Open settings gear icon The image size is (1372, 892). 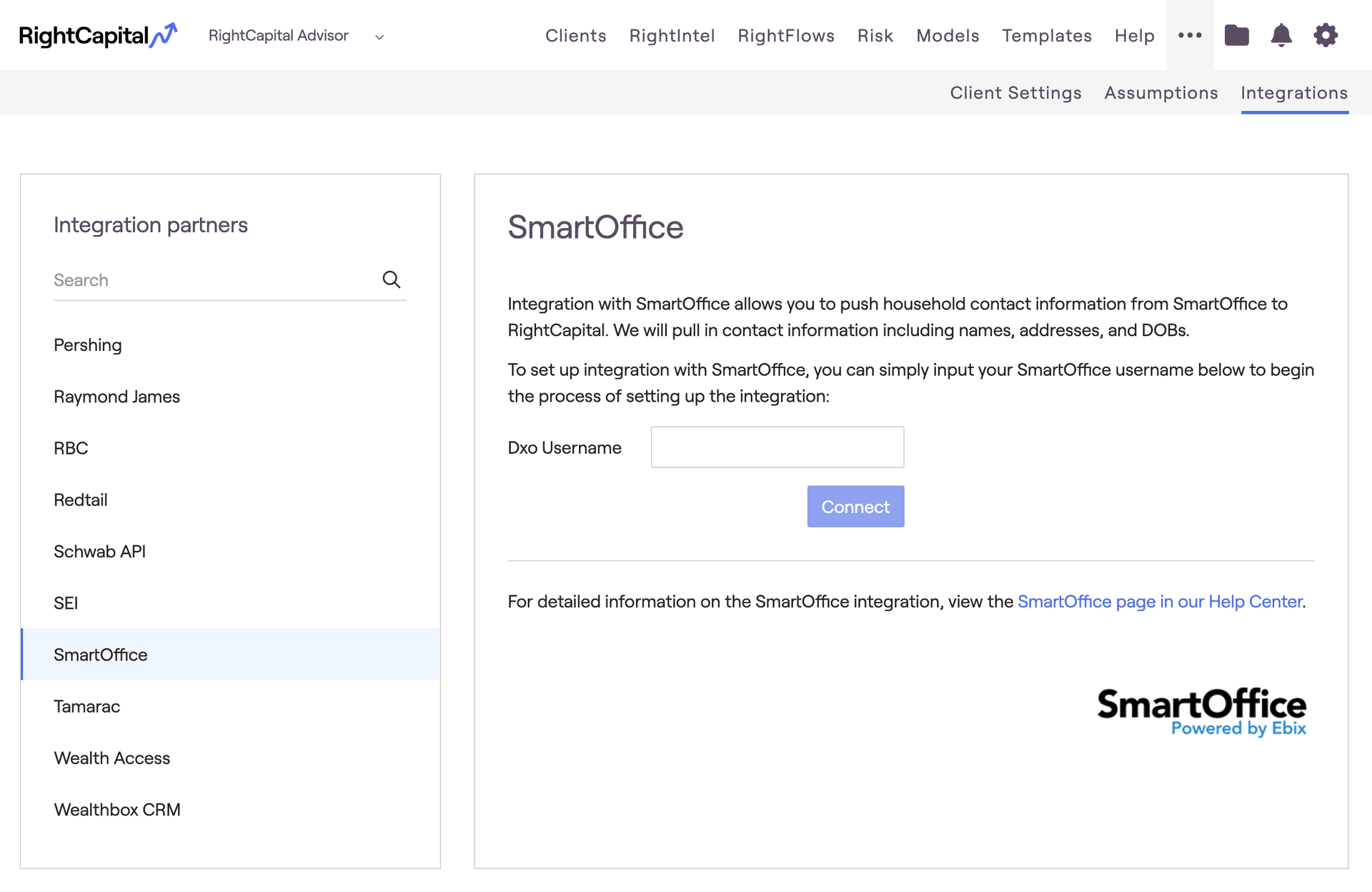(x=1326, y=35)
